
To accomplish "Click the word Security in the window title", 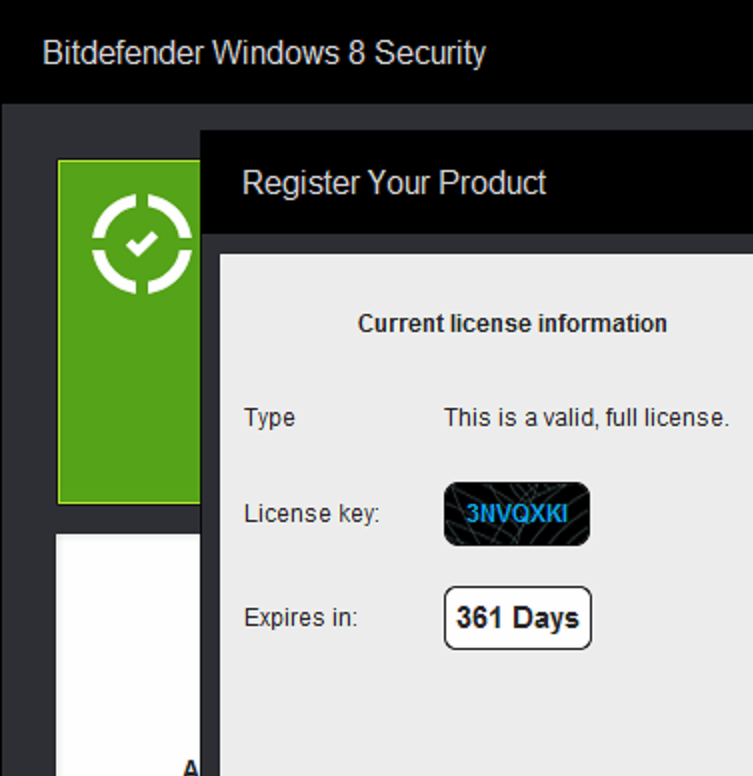I will tap(430, 53).
